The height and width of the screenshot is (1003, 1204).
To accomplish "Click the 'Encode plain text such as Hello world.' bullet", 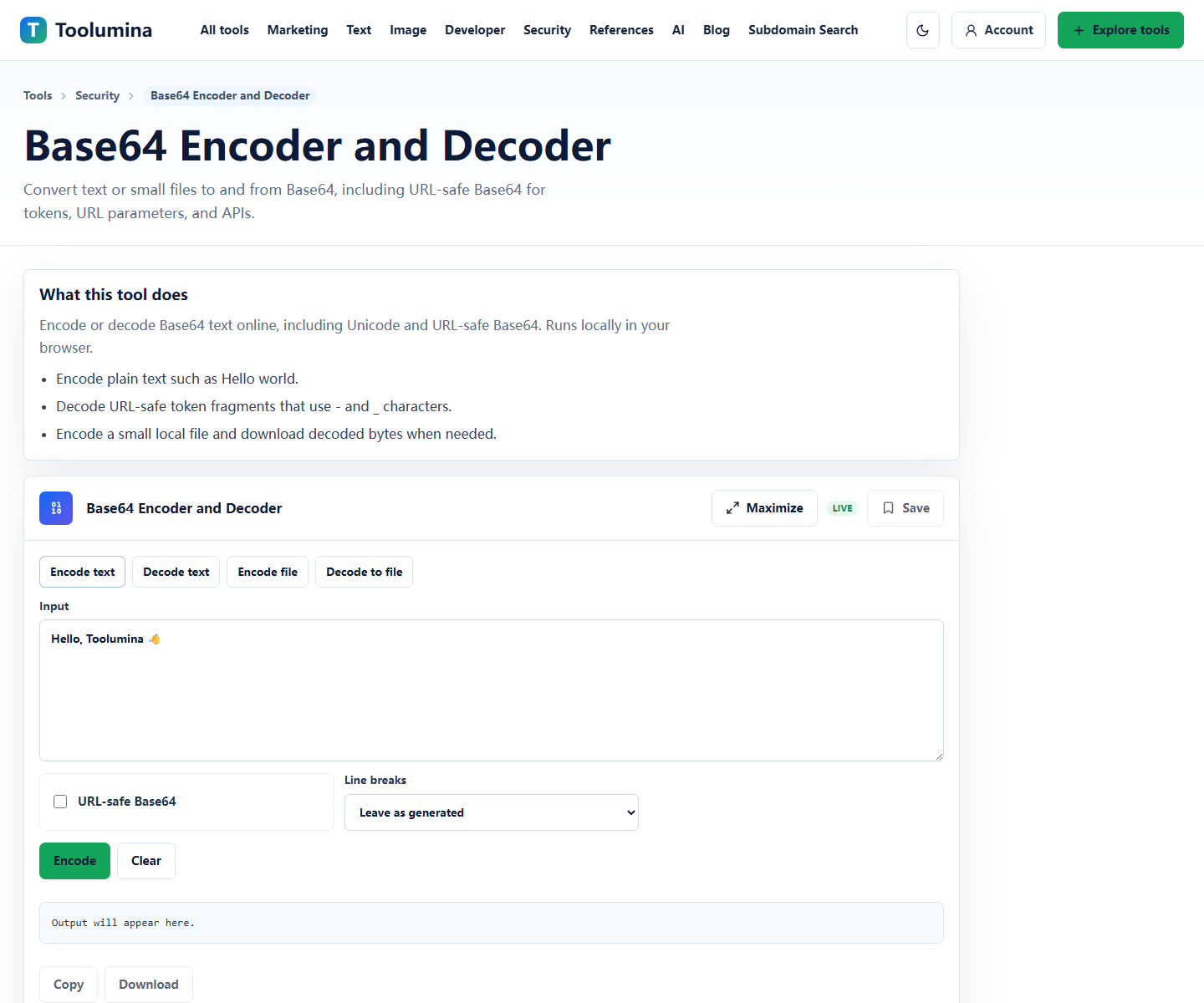I will [177, 379].
